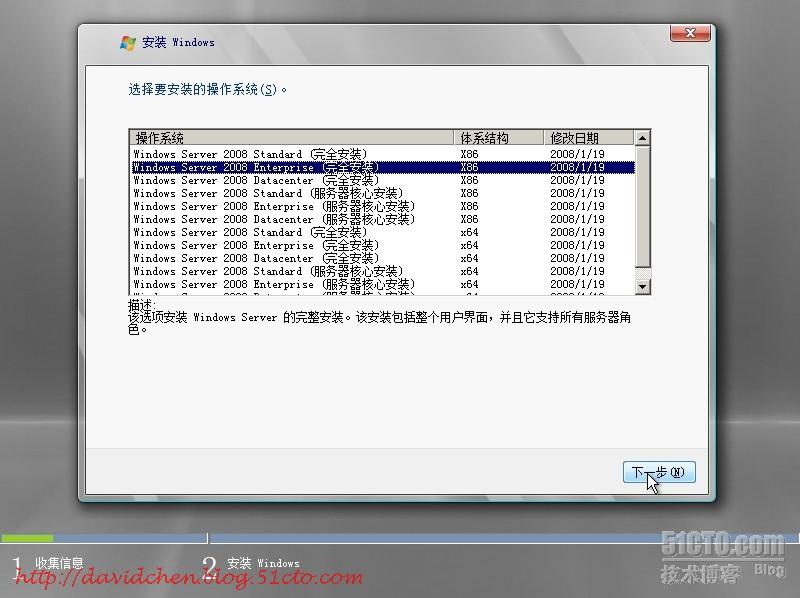The image size is (800, 598).
Task: Click the 操作系统 column header
Action: [x=292, y=138]
